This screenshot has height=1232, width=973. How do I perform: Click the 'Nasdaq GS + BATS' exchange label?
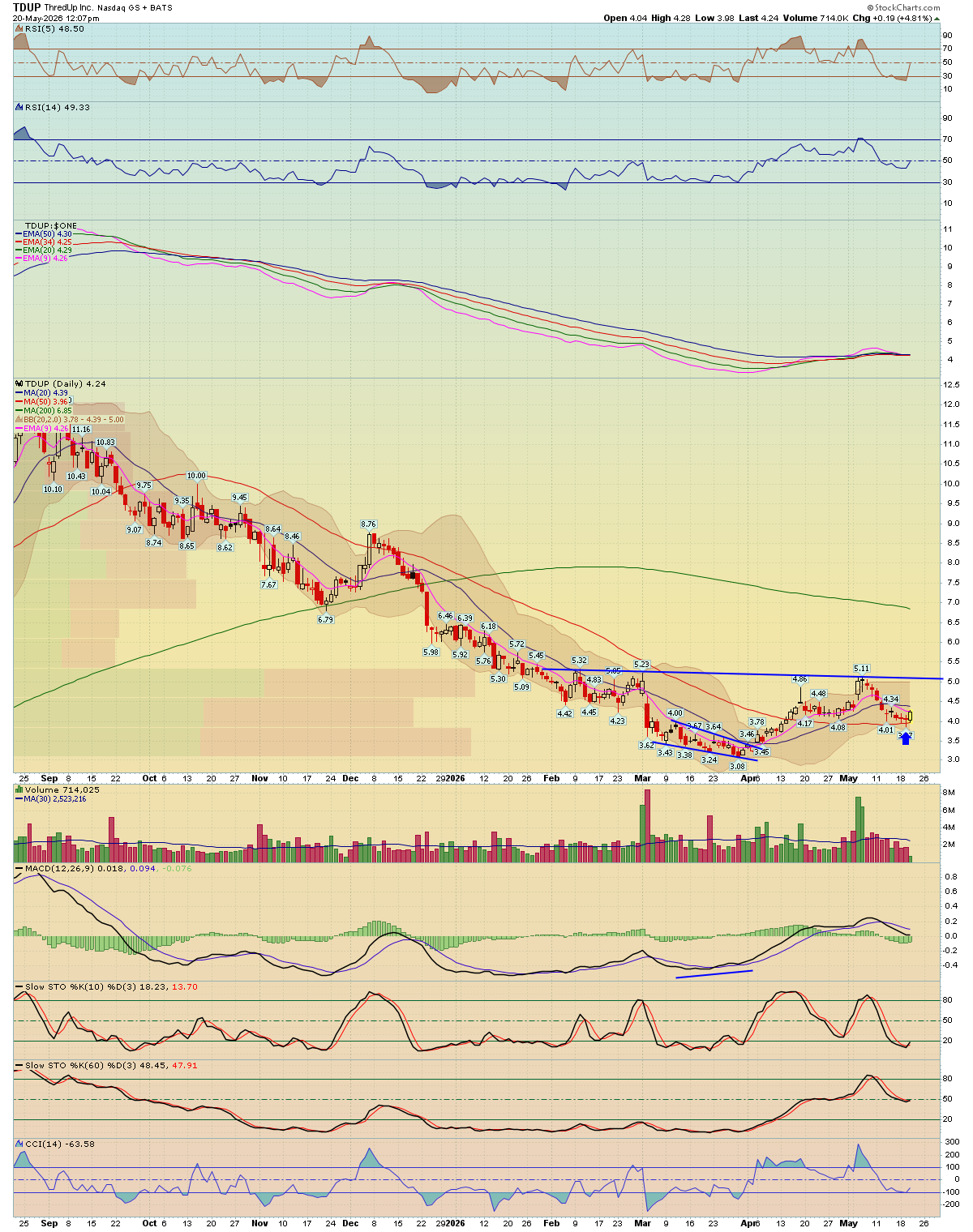click(x=135, y=7)
